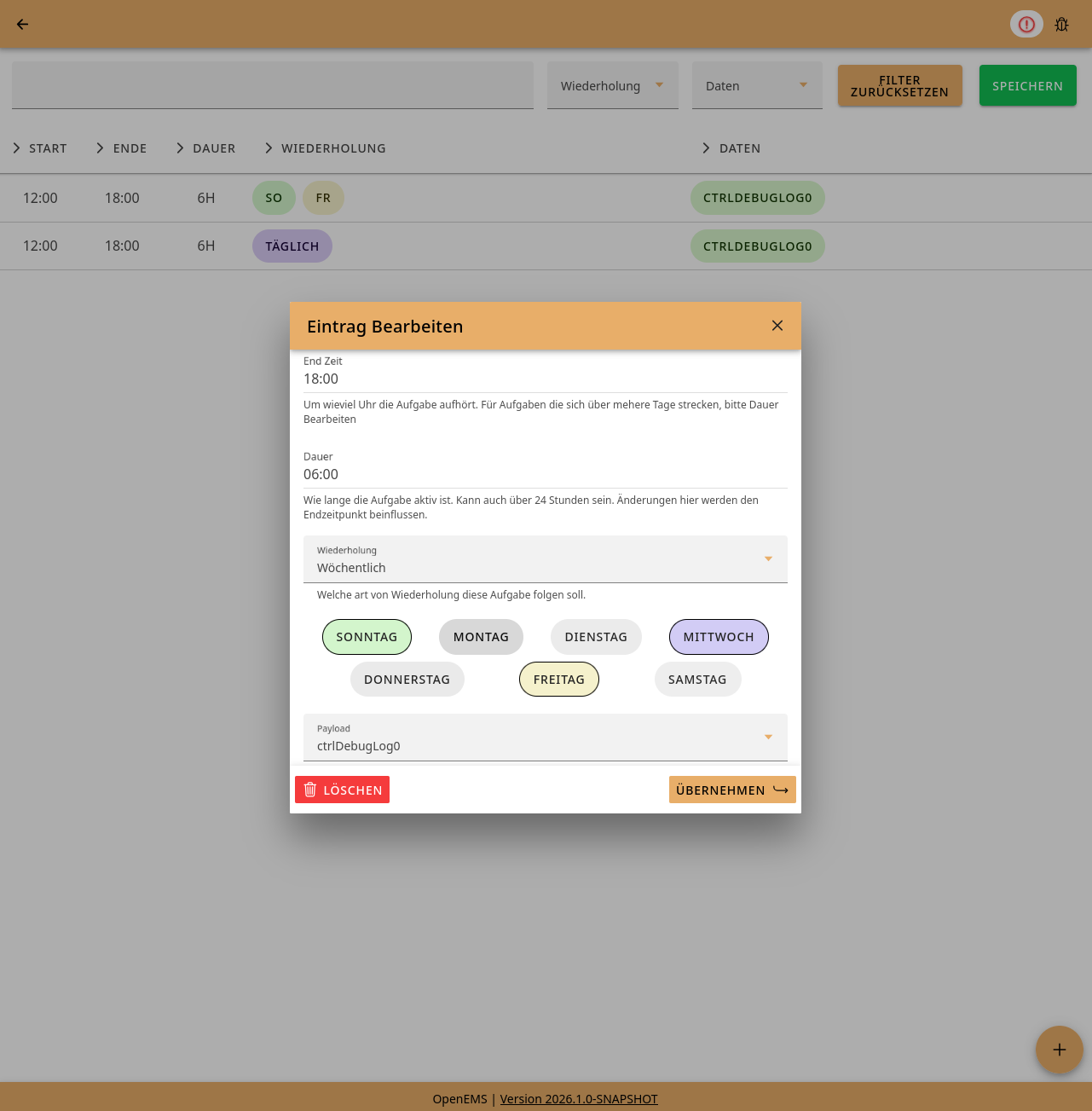Click the plus add-entry floating button

click(x=1059, y=1050)
